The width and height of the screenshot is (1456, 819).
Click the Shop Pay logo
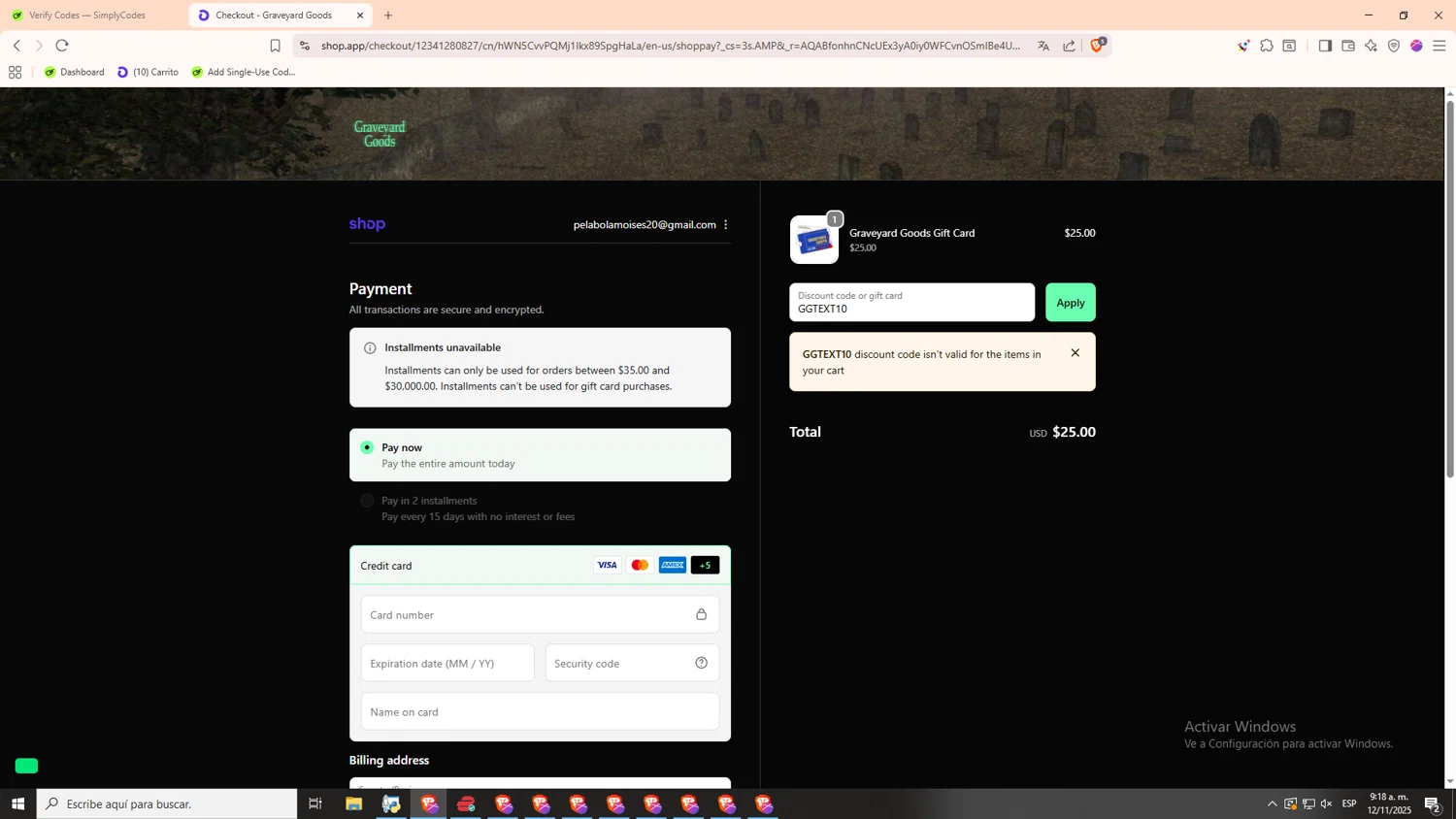[x=367, y=224]
